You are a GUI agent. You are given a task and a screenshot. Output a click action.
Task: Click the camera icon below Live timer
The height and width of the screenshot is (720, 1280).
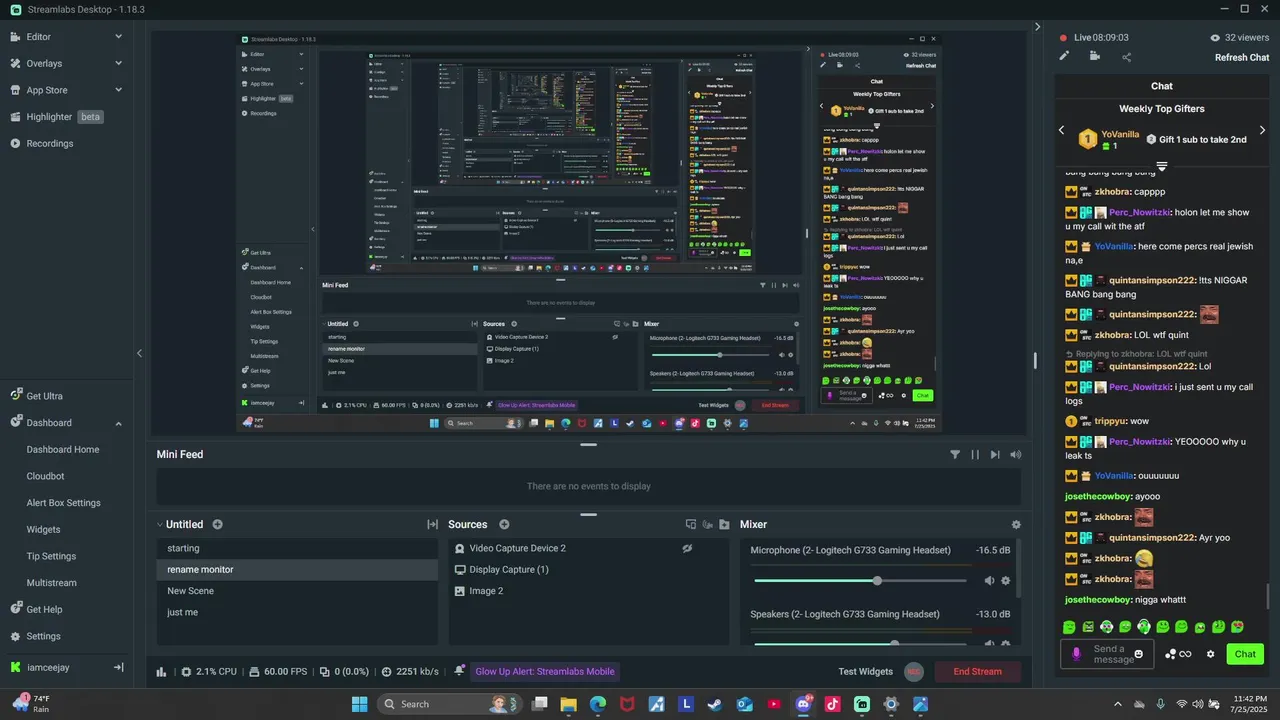click(1095, 56)
